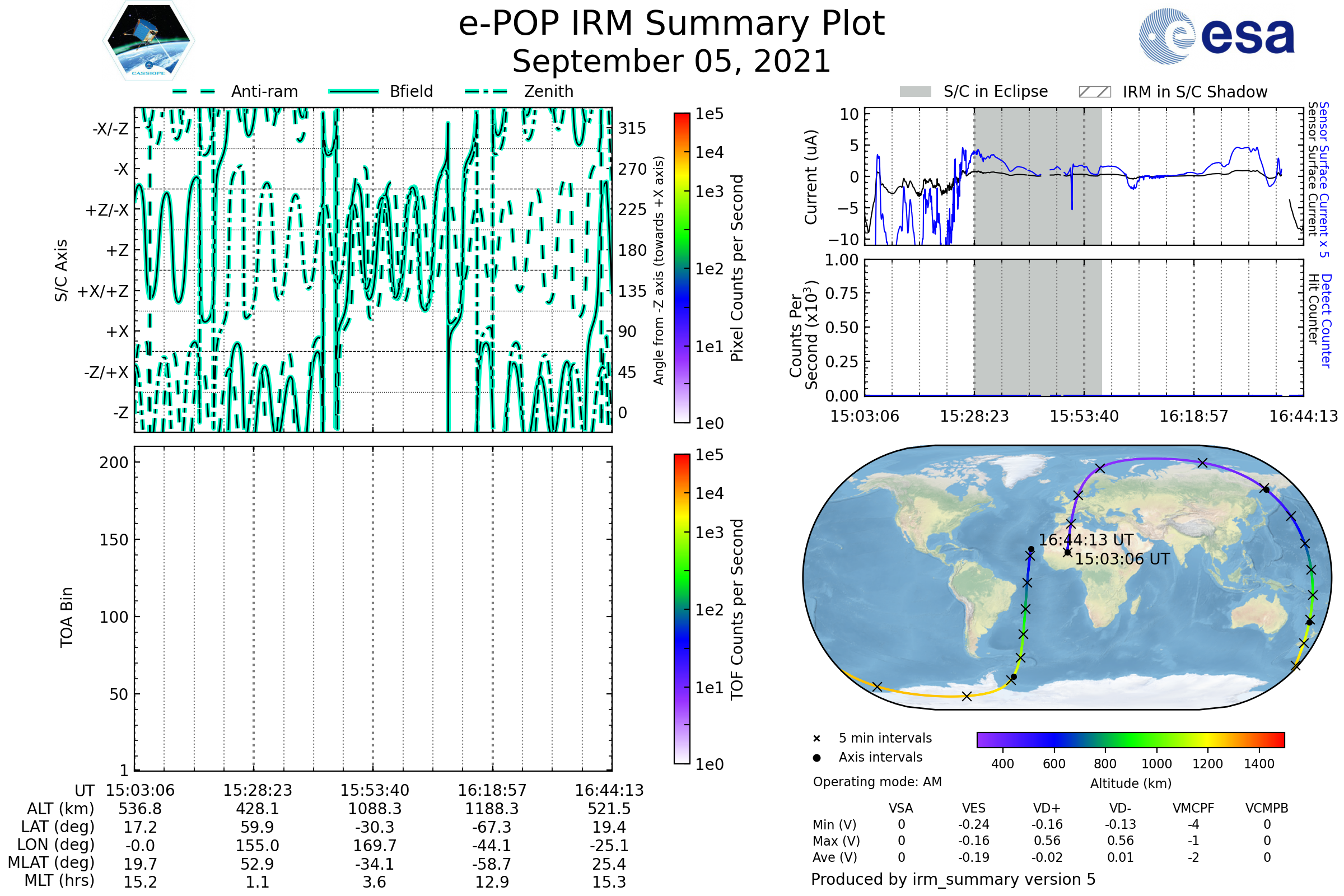Click the Bfield solid legend line
This screenshot has height=896, width=1344.
pos(353,91)
